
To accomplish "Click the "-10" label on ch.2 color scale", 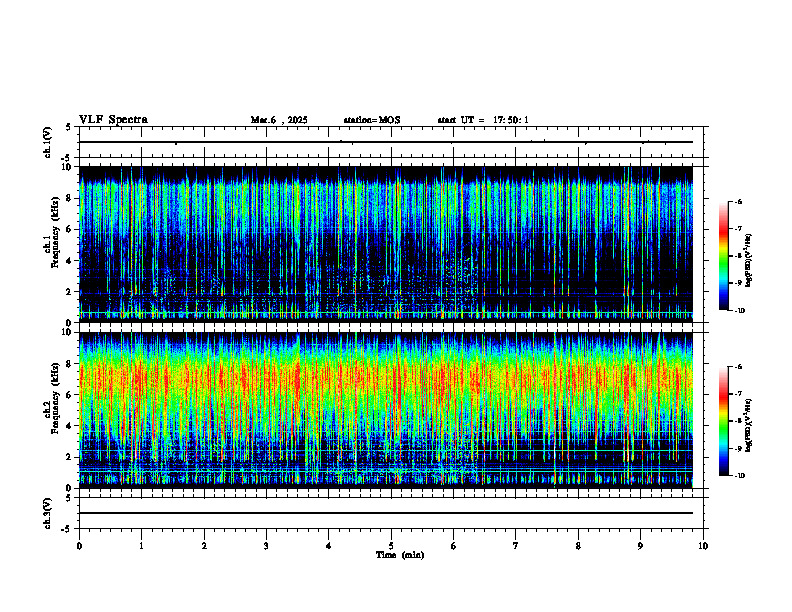I will click(739, 476).
